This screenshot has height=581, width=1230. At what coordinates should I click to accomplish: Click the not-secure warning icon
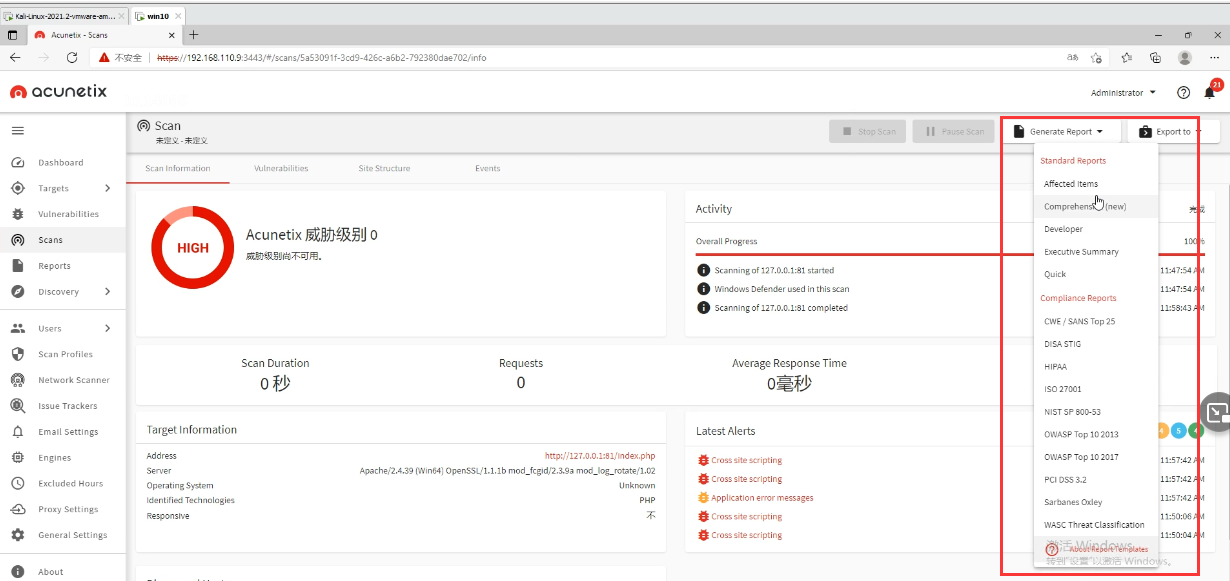tap(104, 58)
